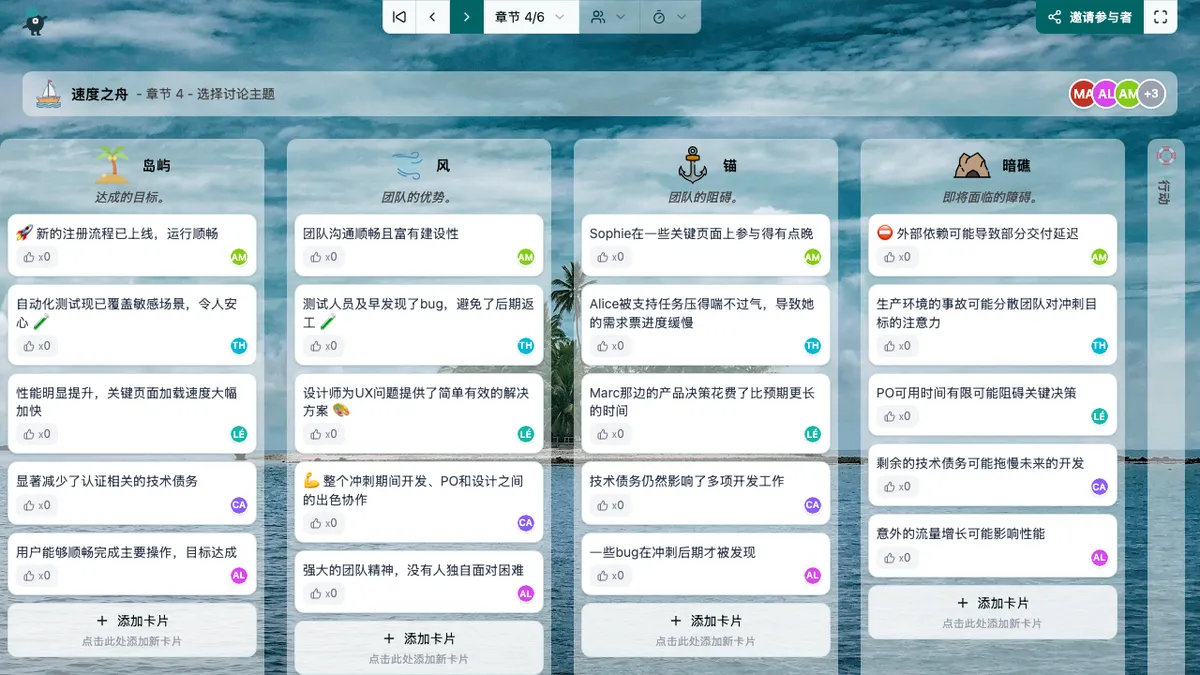Viewport: 1200px width, 675px height.
Task: Open the 章节 4/6 chapter dropdown
Action: [531, 17]
